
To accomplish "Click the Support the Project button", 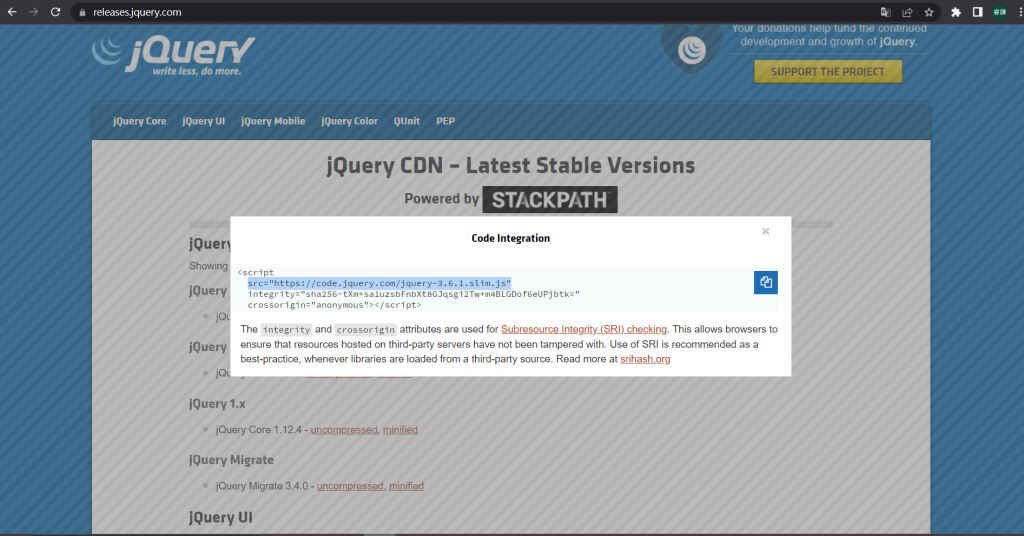I will pos(828,72).
